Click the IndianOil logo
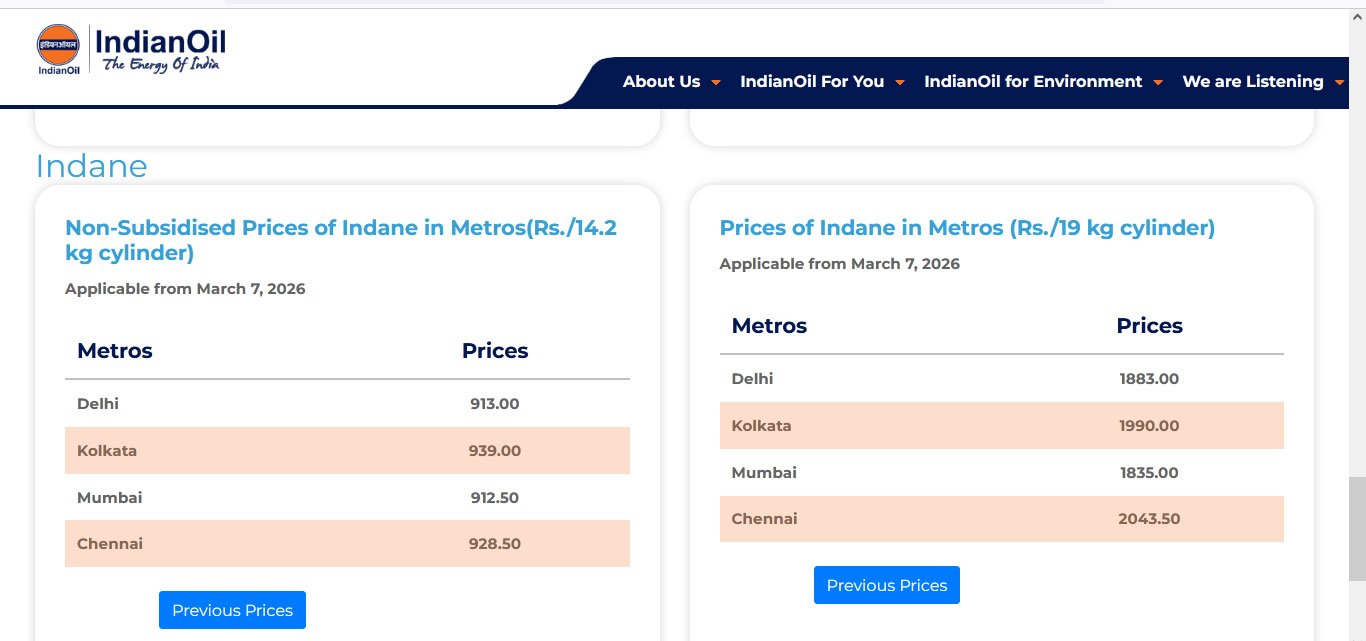This screenshot has width=1366, height=641. click(131, 50)
